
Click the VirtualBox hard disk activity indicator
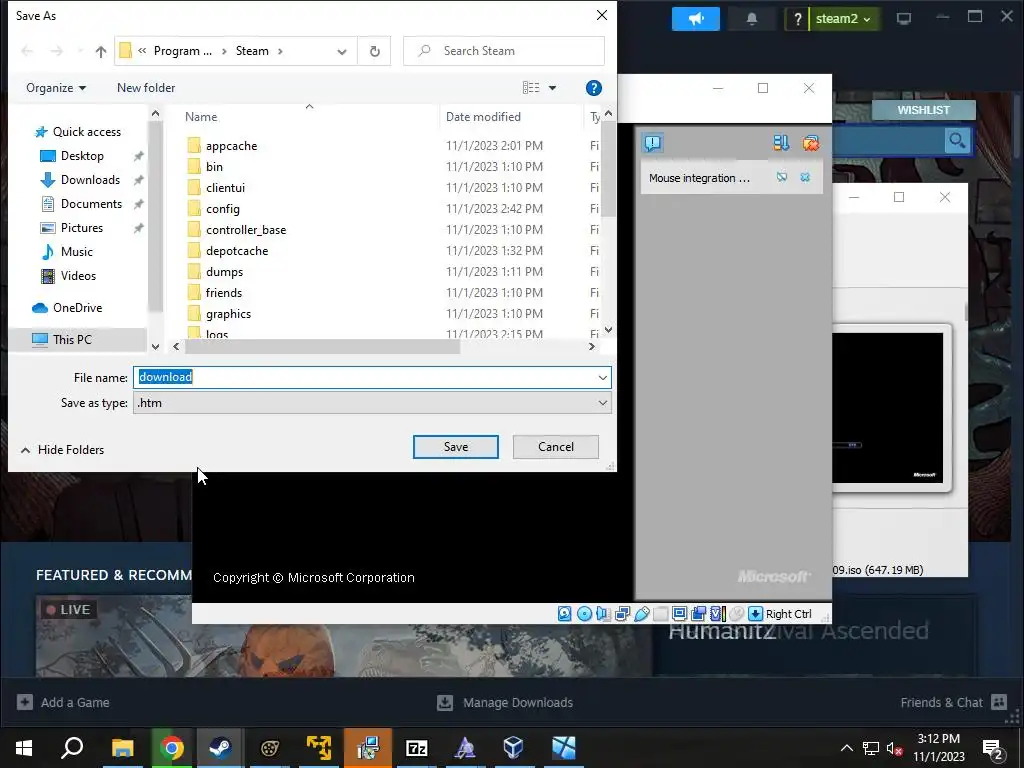coord(565,614)
